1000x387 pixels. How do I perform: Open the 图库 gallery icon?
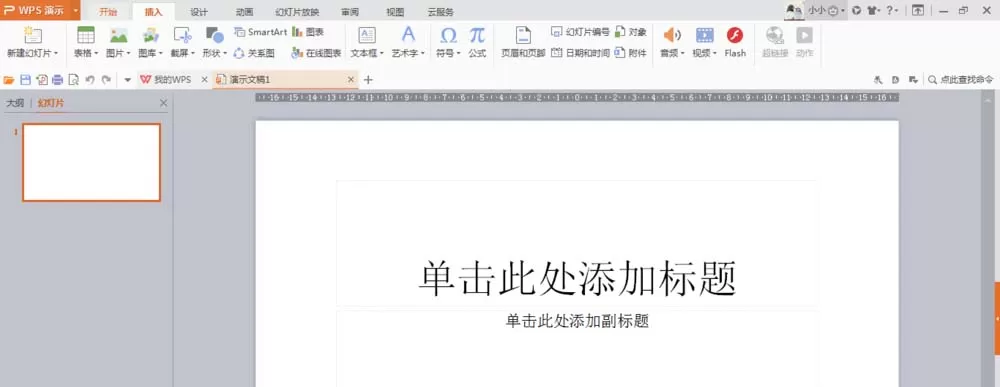(151, 35)
